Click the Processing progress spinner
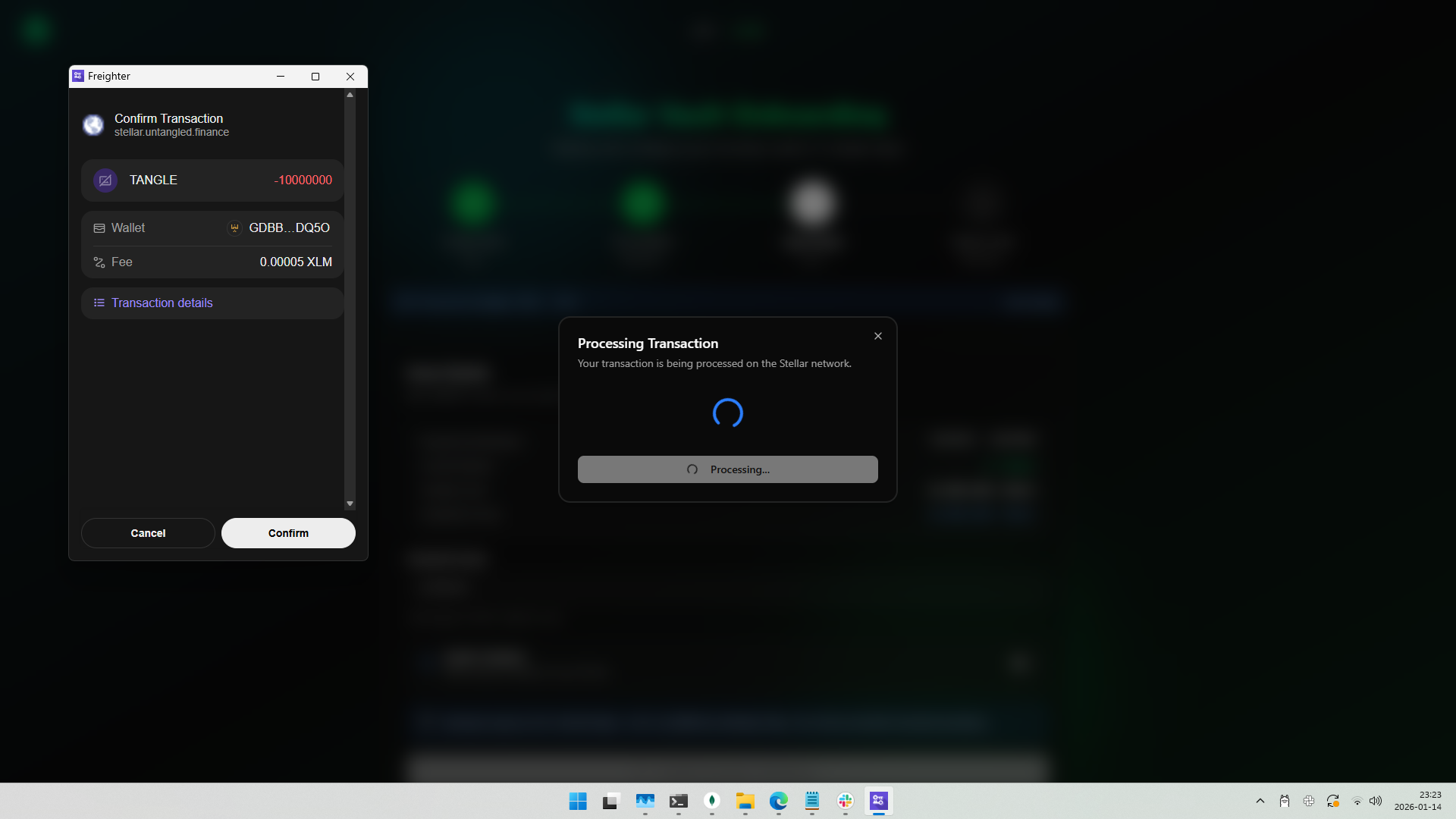The image size is (1456, 819). pos(727,413)
